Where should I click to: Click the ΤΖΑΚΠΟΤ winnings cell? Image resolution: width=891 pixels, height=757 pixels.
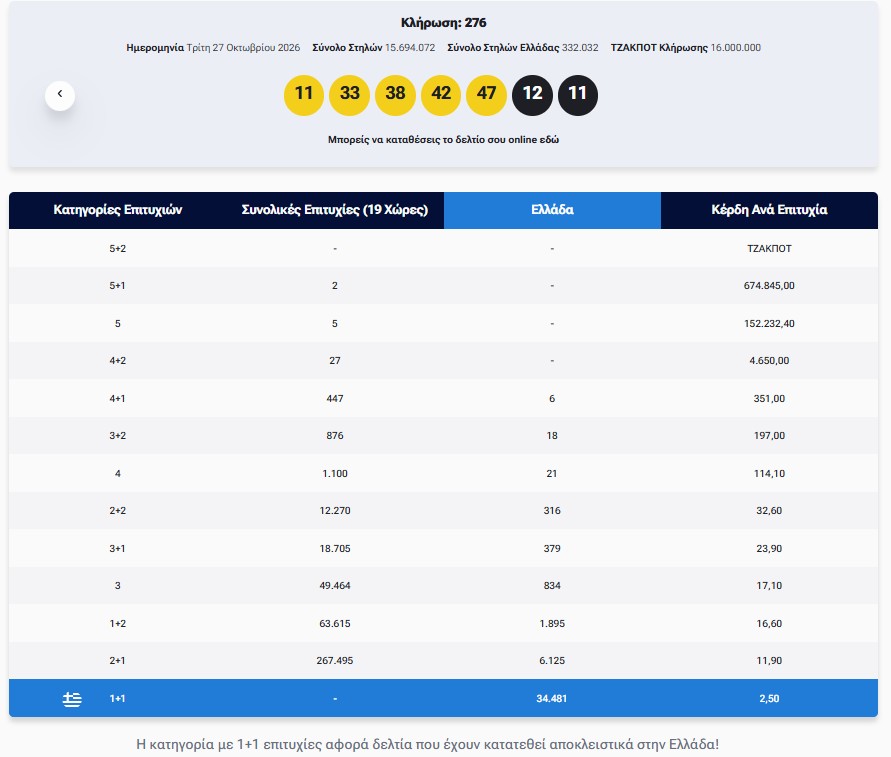click(769, 248)
